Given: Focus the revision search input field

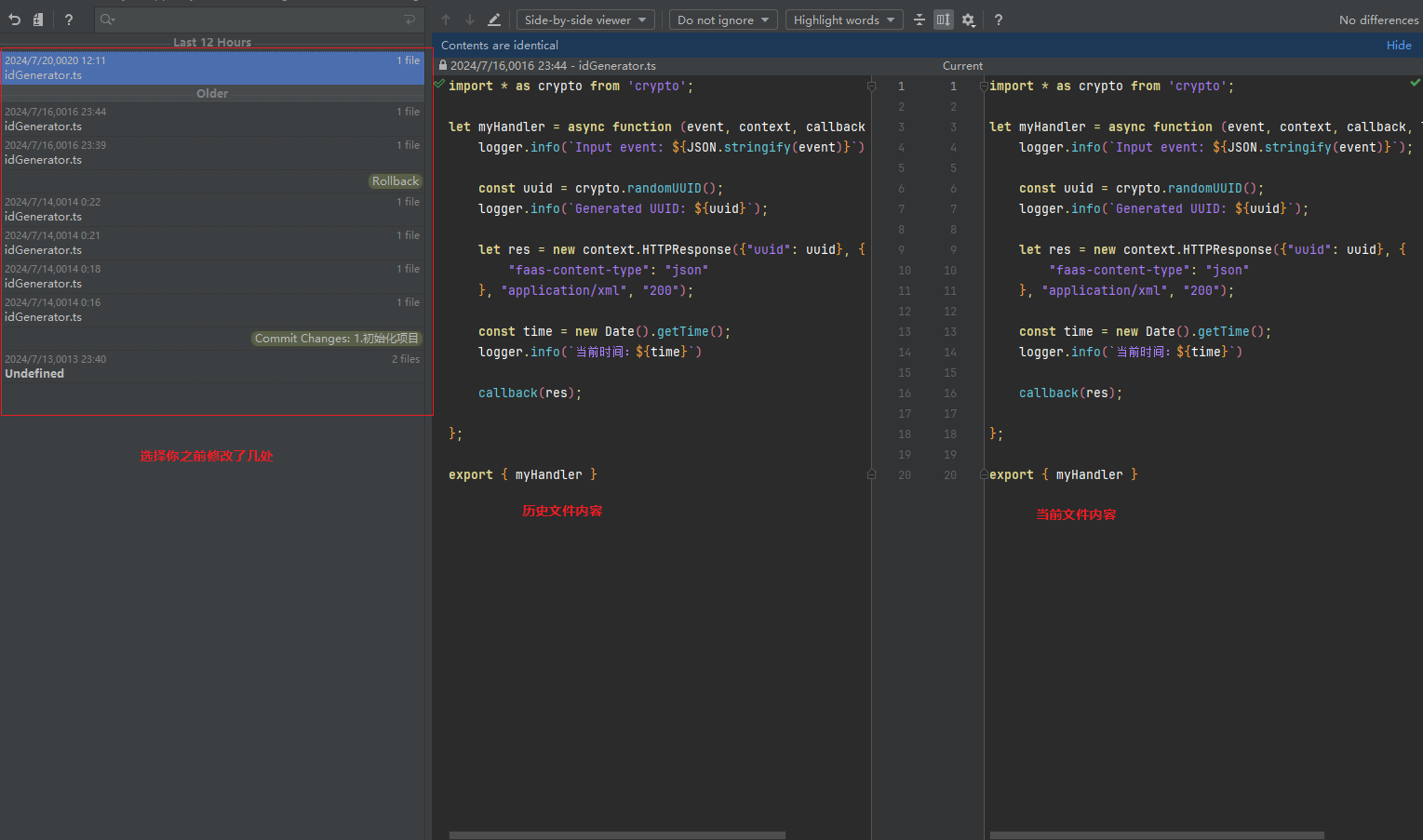Looking at the screenshot, I should [259, 20].
